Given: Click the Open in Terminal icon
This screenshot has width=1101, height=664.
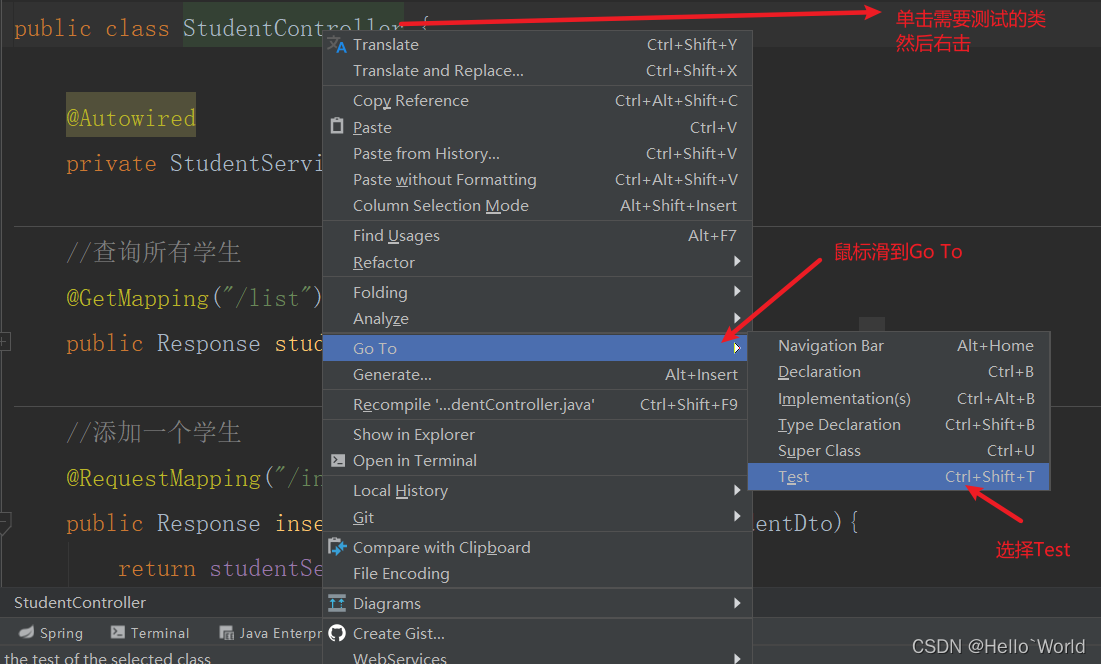Looking at the screenshot, I should pyautogui.click(x=338, y=460).
